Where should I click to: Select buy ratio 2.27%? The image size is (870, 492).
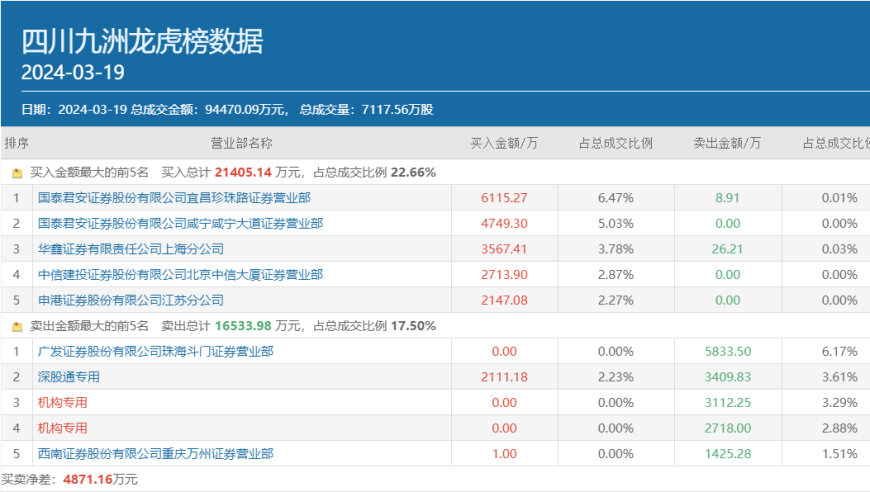point(616,300)
